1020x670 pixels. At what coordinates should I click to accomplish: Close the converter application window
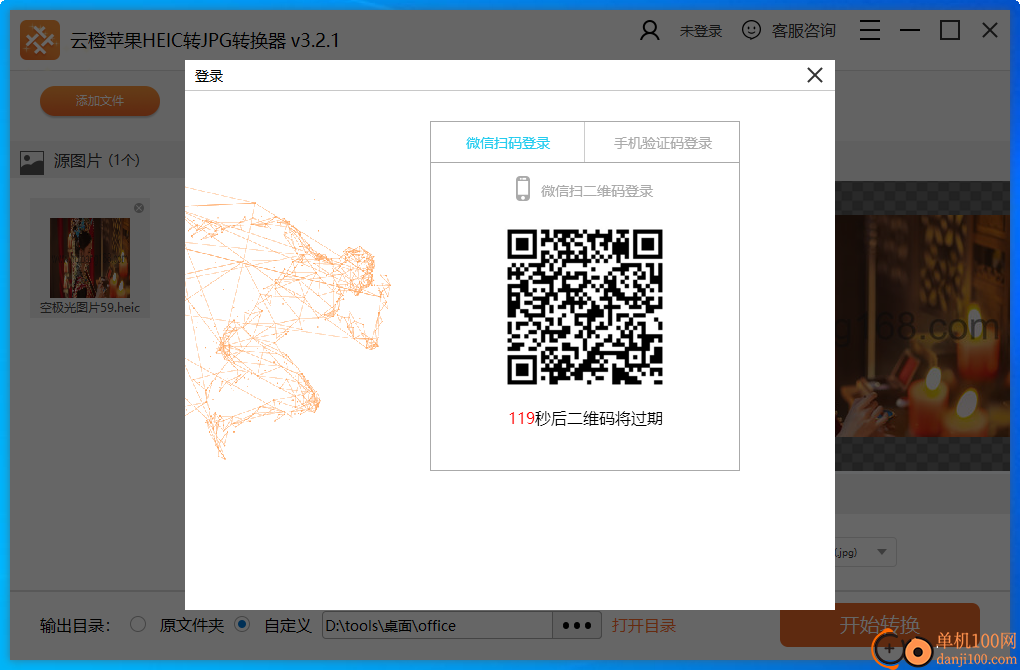[989, 30]
